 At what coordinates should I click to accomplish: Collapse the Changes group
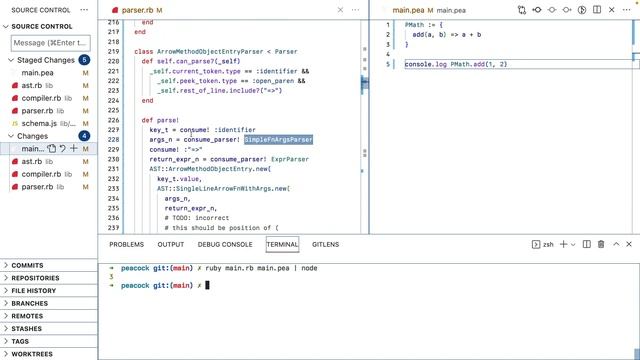click(11, 136)
